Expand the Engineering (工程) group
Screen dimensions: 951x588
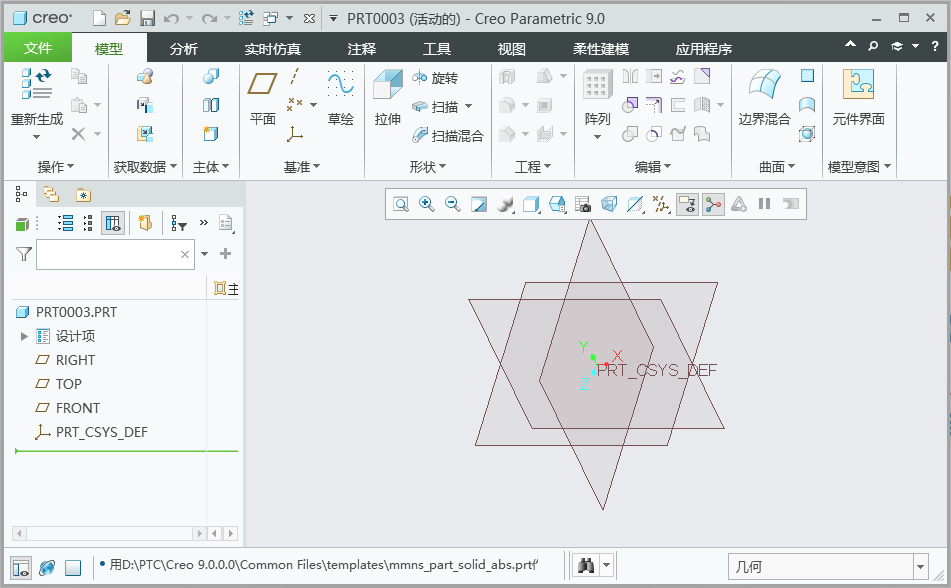(533, 167)
